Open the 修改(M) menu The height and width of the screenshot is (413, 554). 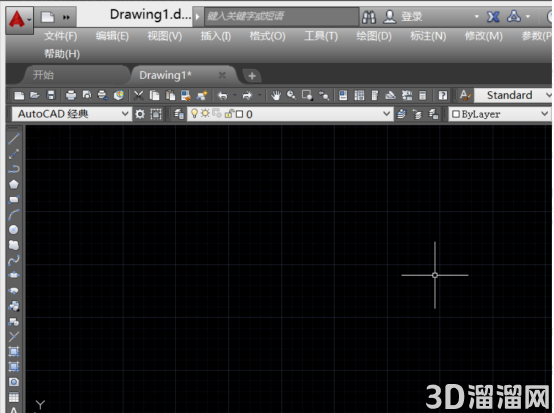pos(483,36)
